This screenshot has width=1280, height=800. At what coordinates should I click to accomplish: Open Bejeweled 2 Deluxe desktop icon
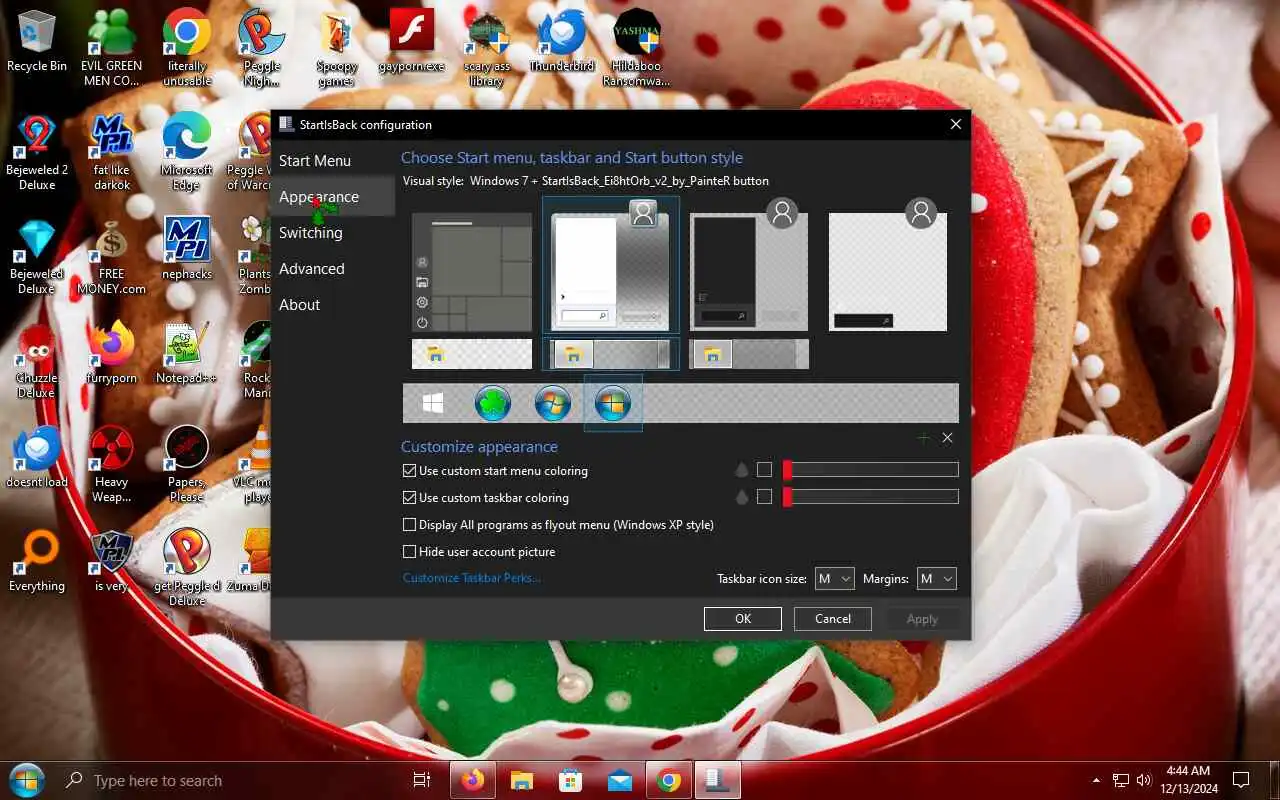[37, 152]
